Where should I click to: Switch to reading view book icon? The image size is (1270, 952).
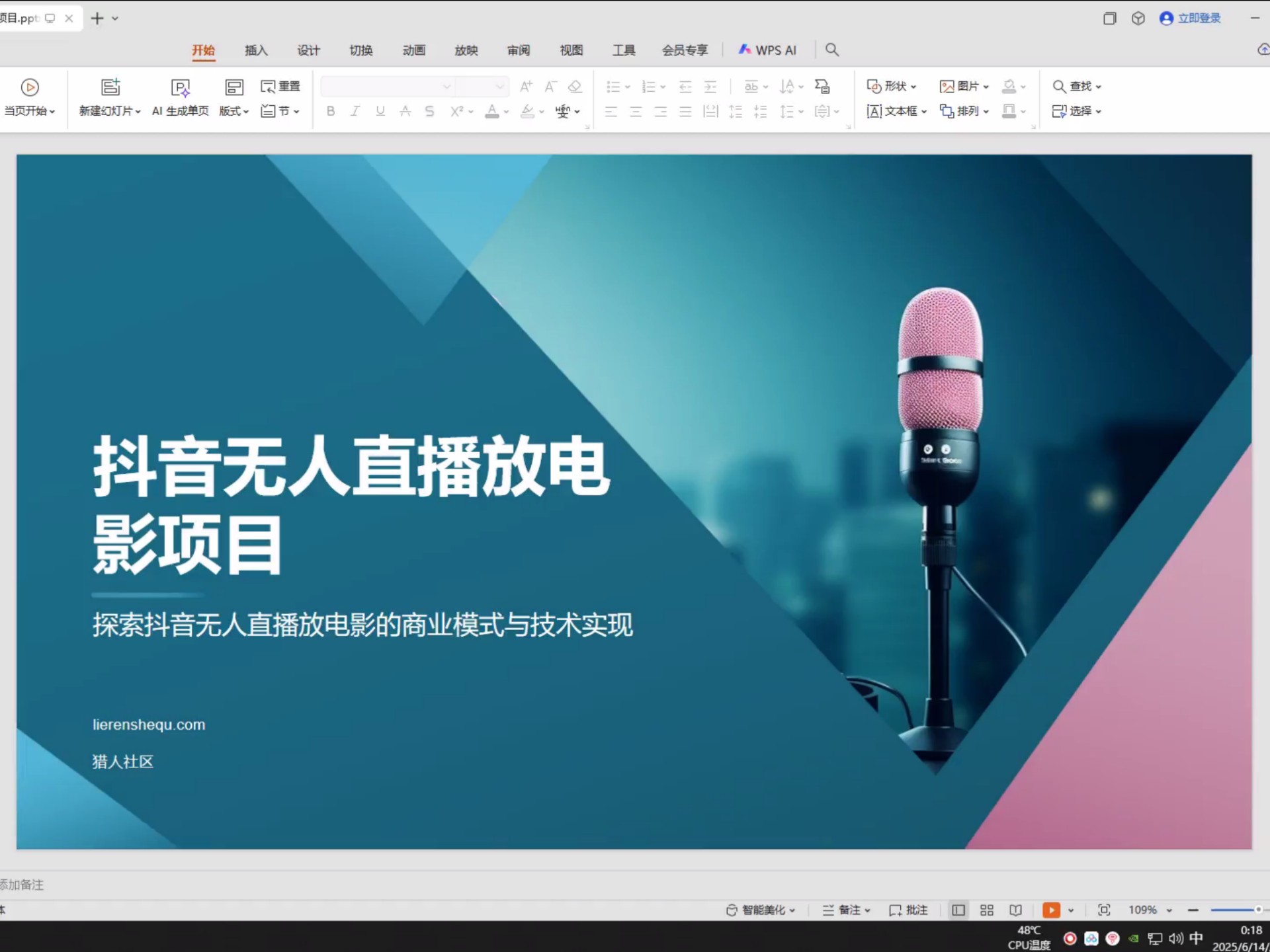1016,910
